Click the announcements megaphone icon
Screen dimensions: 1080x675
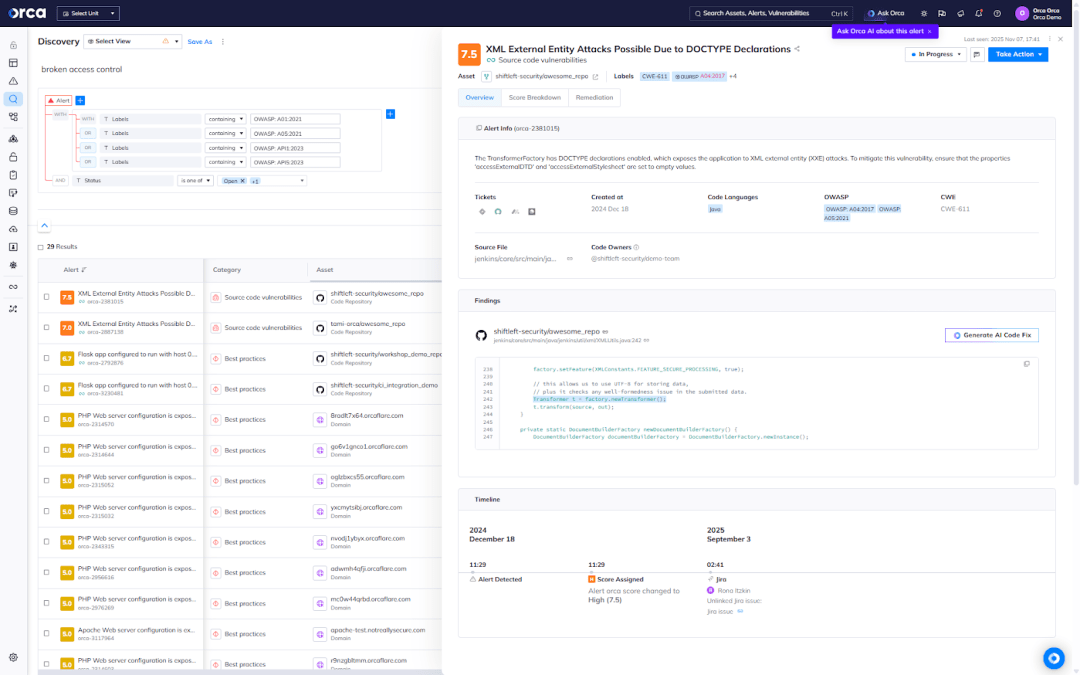[x=960, y=13]
